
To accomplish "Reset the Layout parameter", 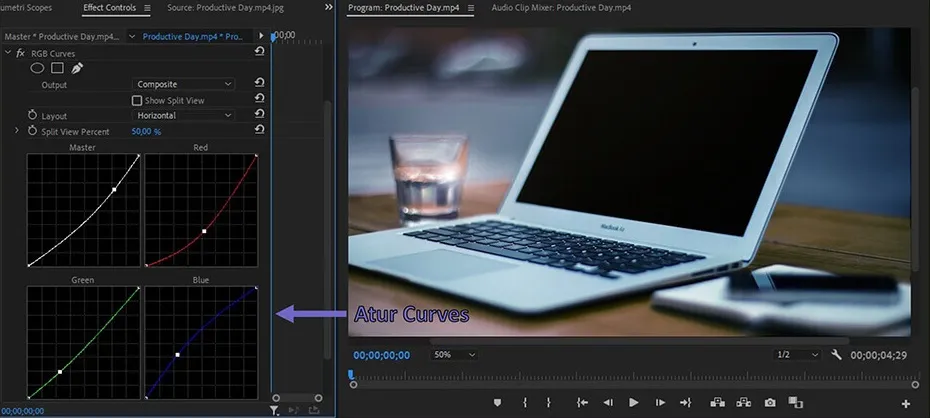I will (x=259, y=113).
